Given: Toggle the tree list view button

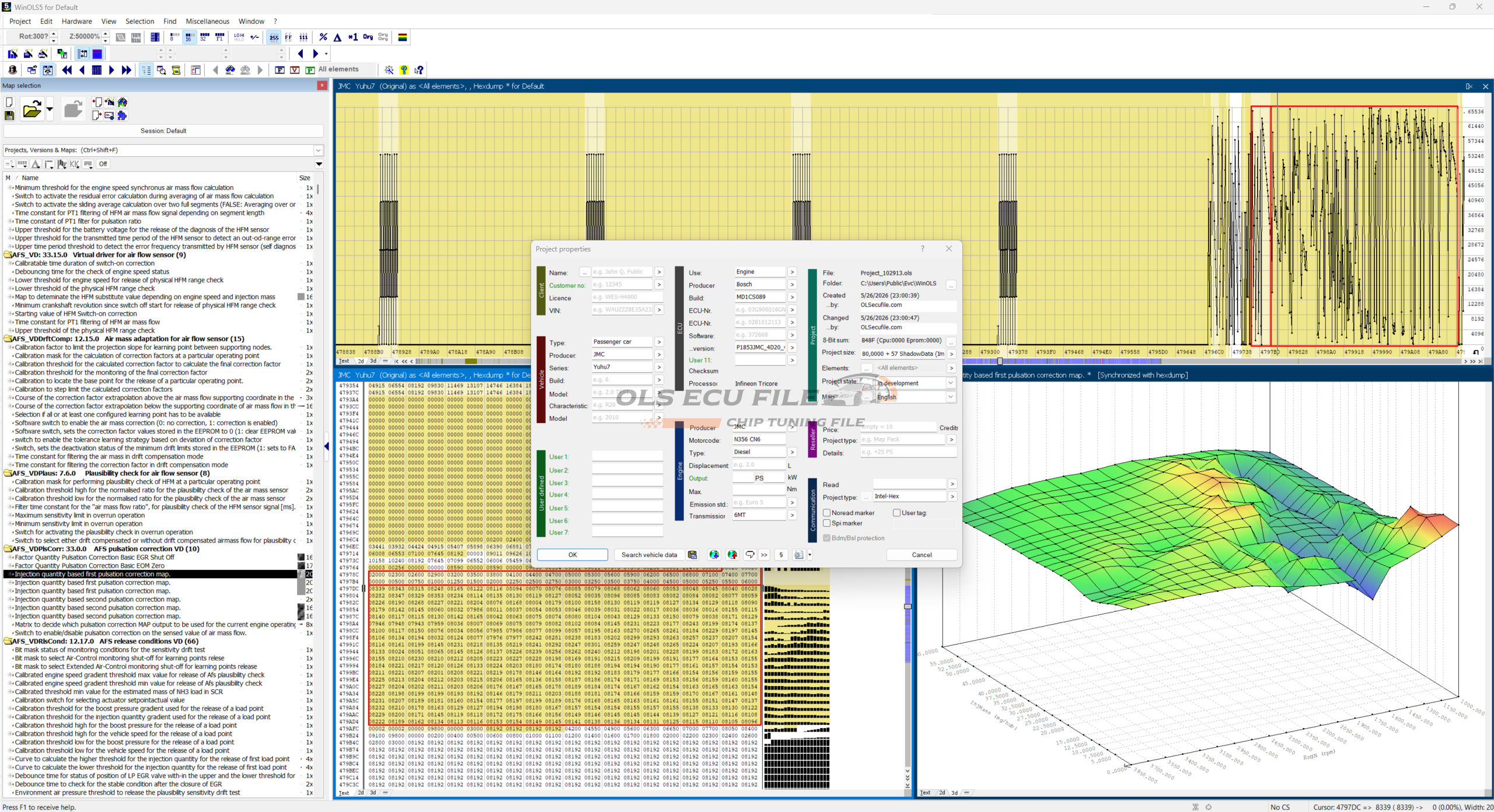Looking at the screenshot, I should click(146, 70).
